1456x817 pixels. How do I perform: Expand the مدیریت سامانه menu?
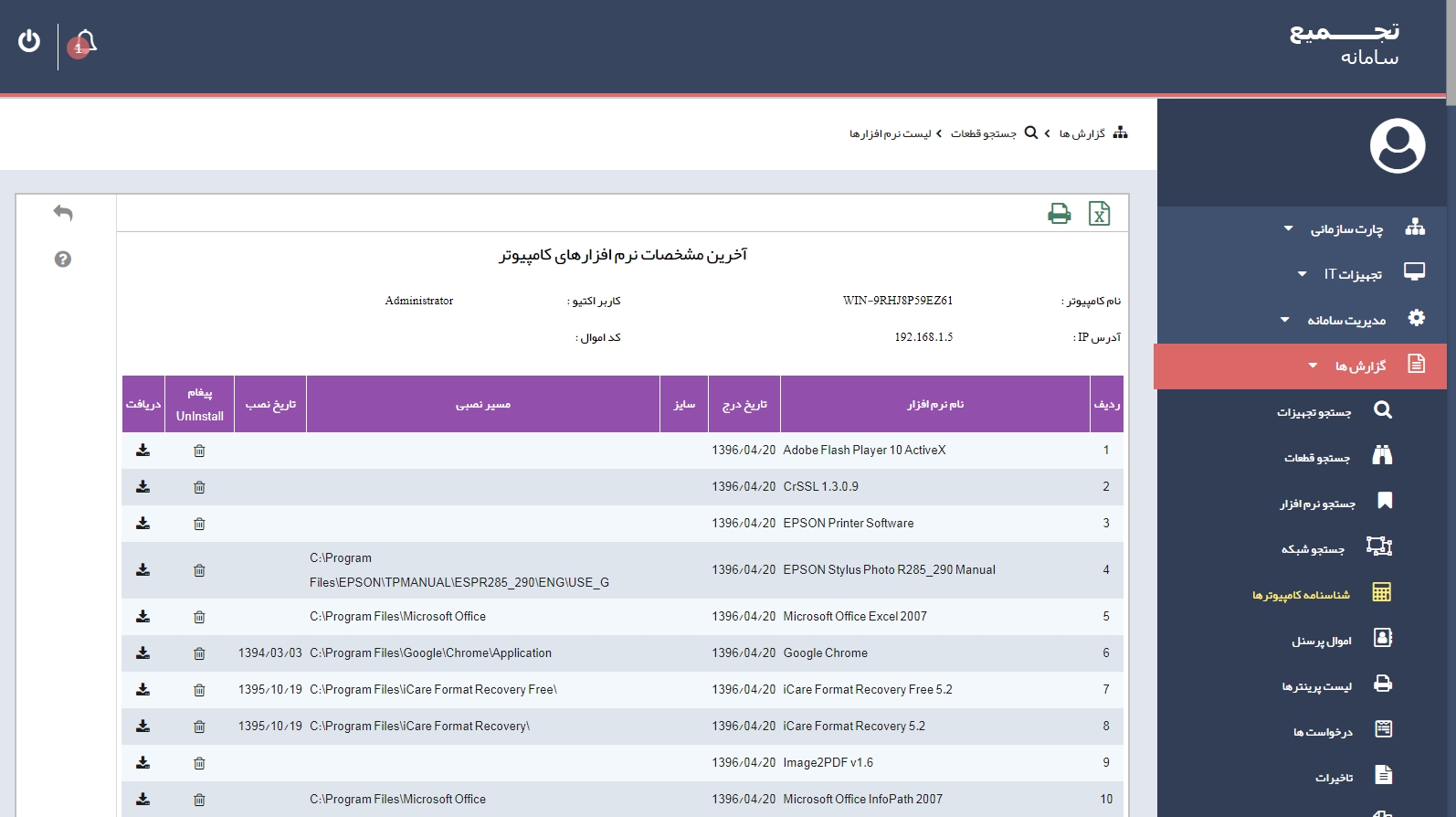pyautogui.click(x=1345, y=320)
